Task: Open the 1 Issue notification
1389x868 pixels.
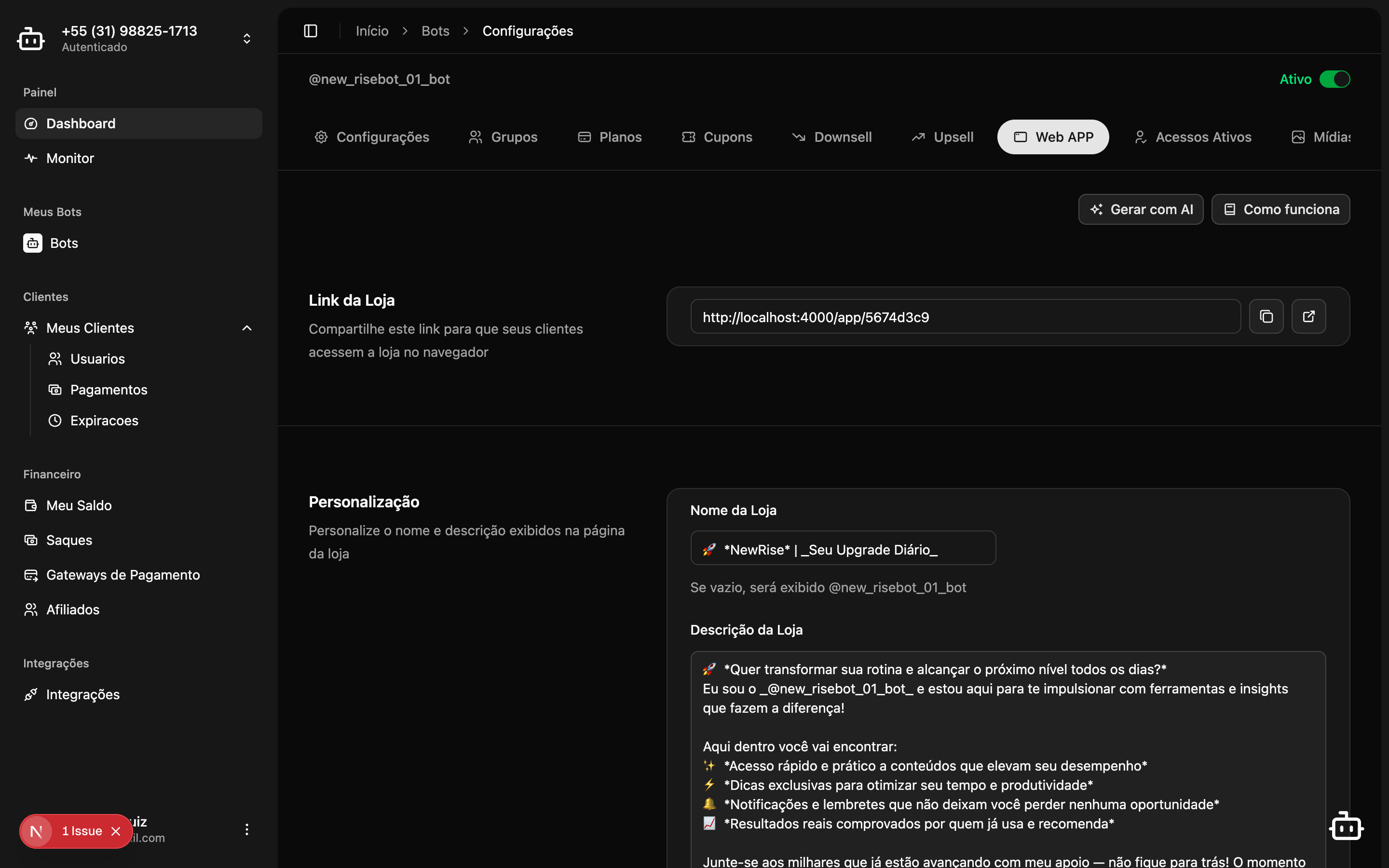Action: pos(82,831)
